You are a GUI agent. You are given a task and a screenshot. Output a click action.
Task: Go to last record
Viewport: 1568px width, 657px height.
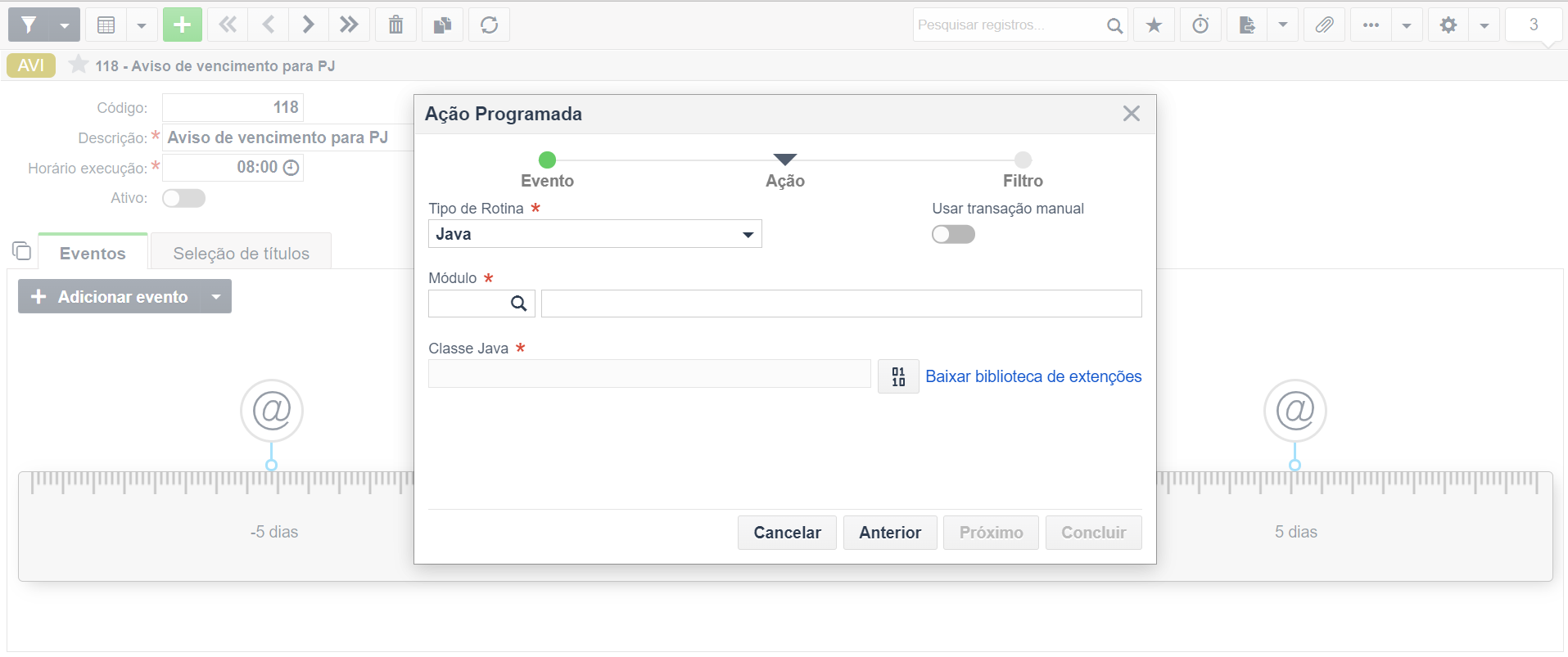tap(349, 25)
